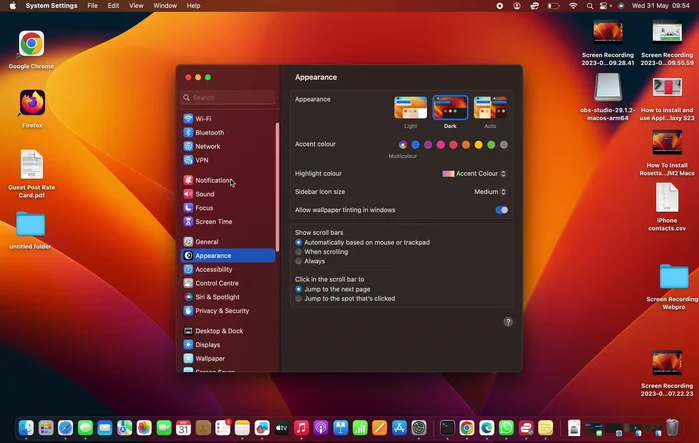The image size is (699, 443).
Task: Open the Sidebar icon size dropdown
Action: click(x=490, y=192)
